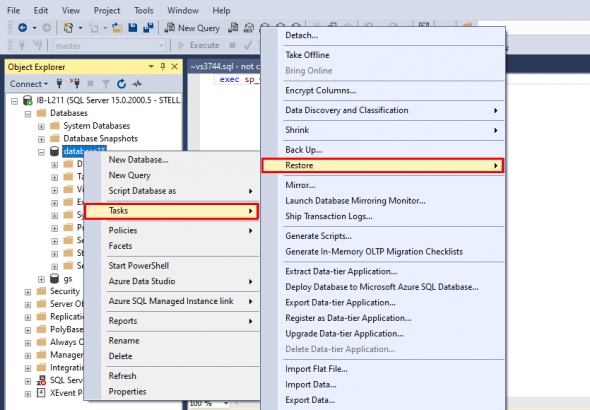The width and height of the screenshot is (590, 410).
Task: Select Export Data... menu entry
Action: point(383,400)
